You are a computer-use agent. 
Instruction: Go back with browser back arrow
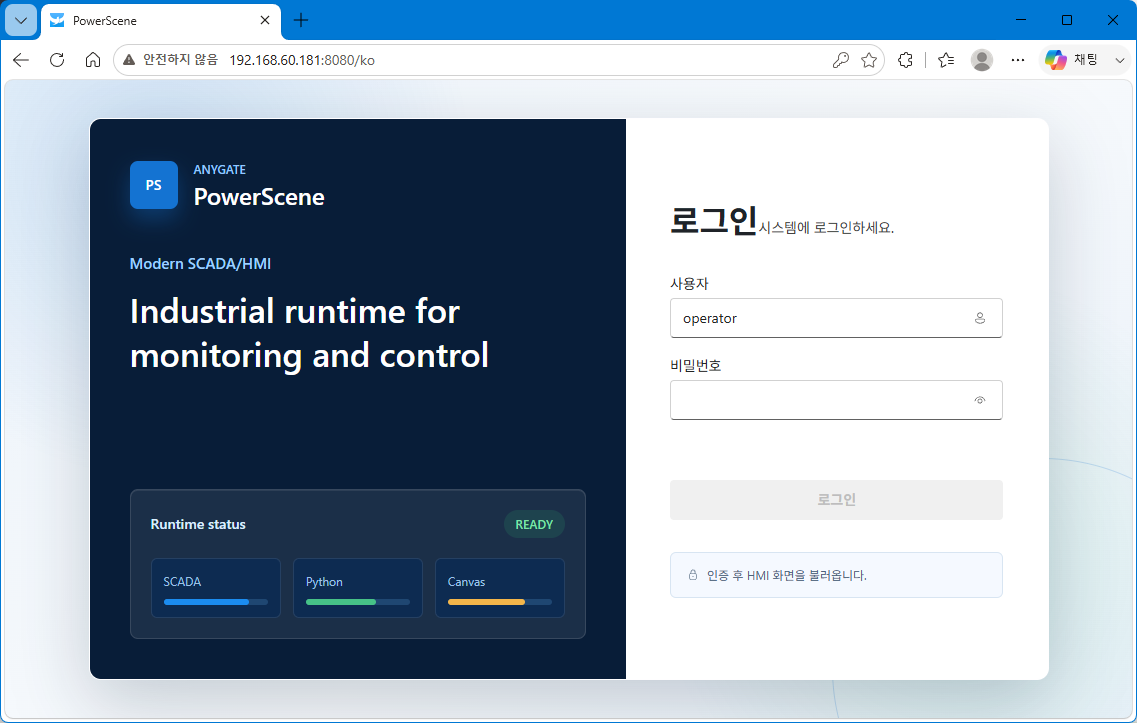pos(21,60)
